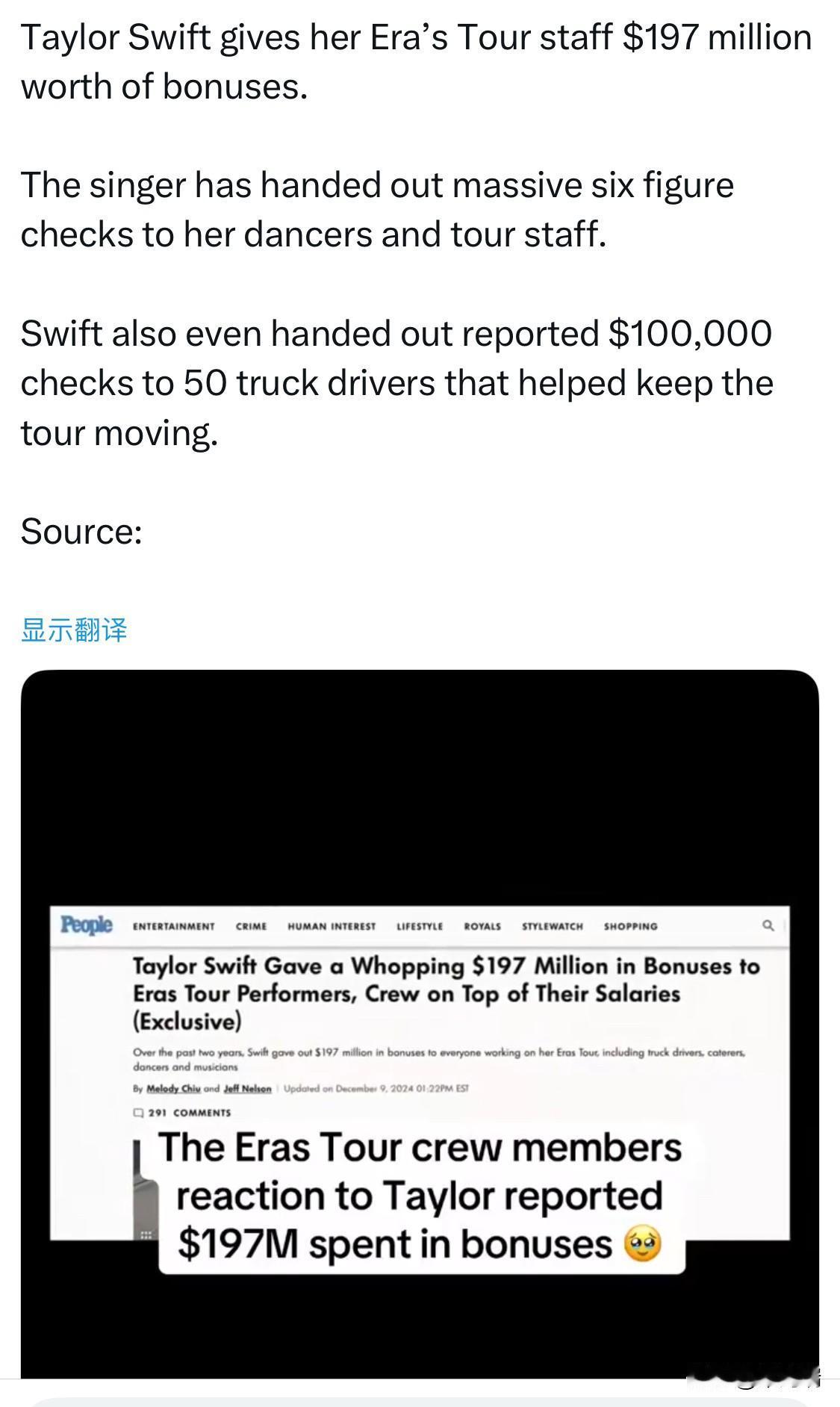The width and height of the screenshot is (840, 1407).
Task: Open the Crime nav item
Action: coord(251,926)
